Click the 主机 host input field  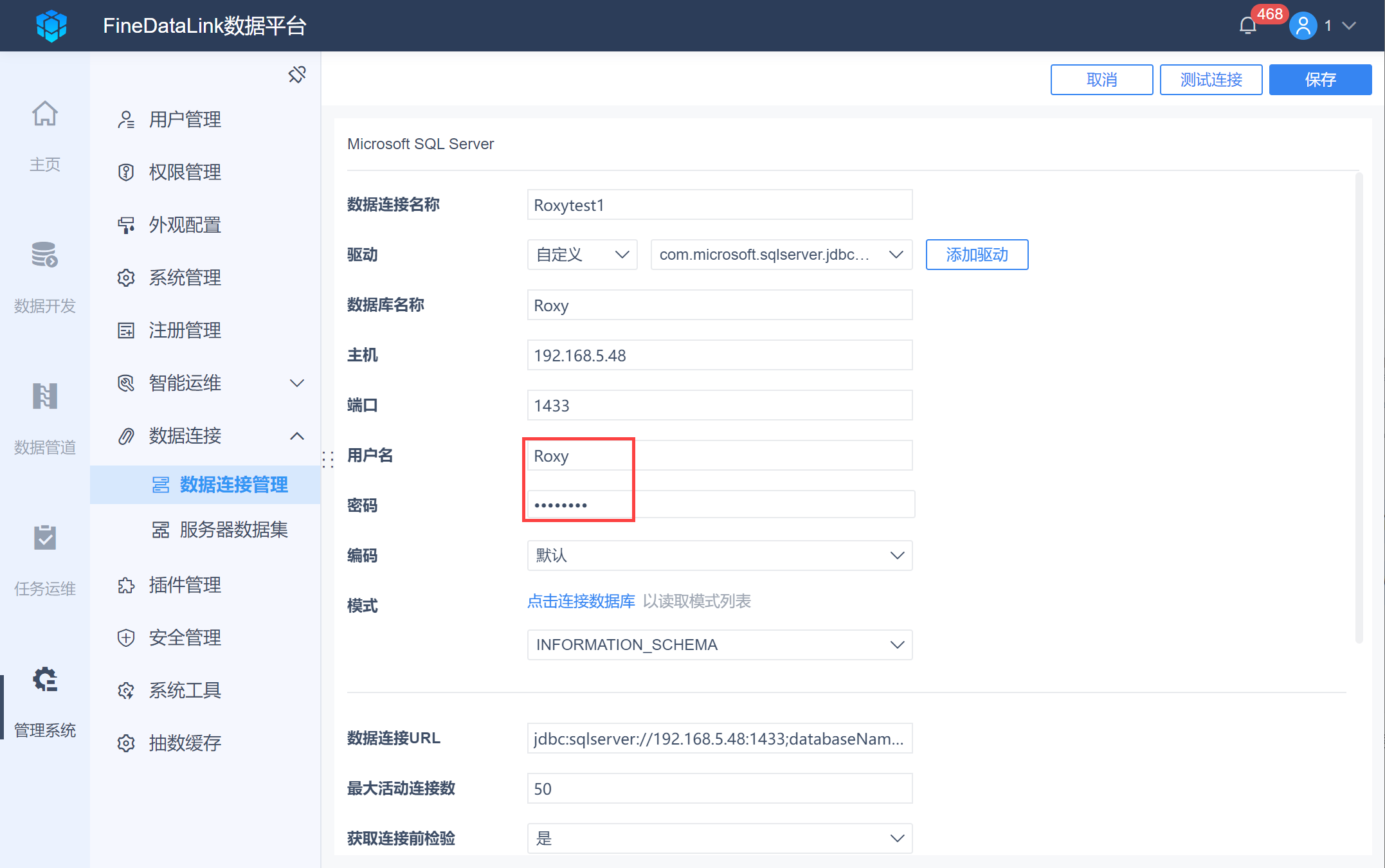pos(720,356)
